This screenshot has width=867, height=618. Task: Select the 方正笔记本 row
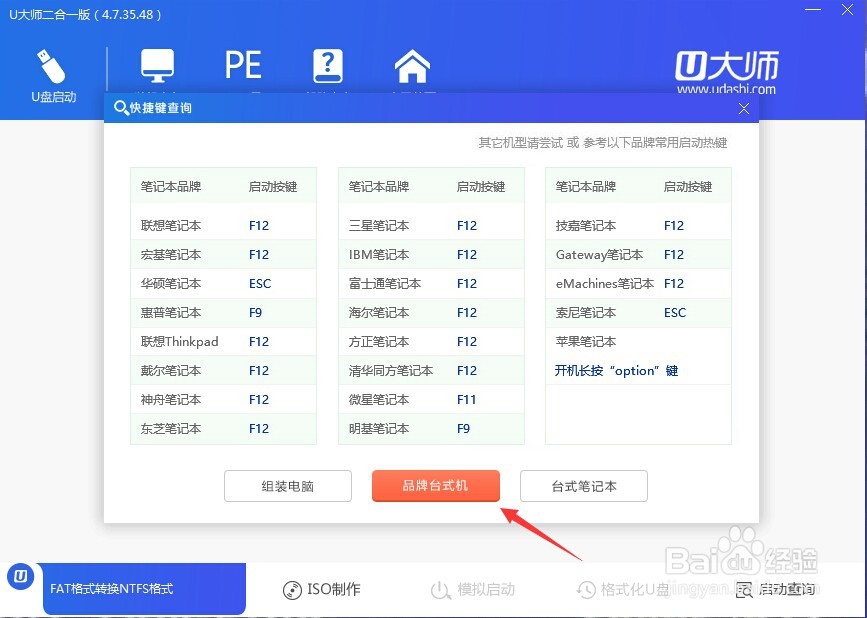pyautogui.click(x=431, y=342)
